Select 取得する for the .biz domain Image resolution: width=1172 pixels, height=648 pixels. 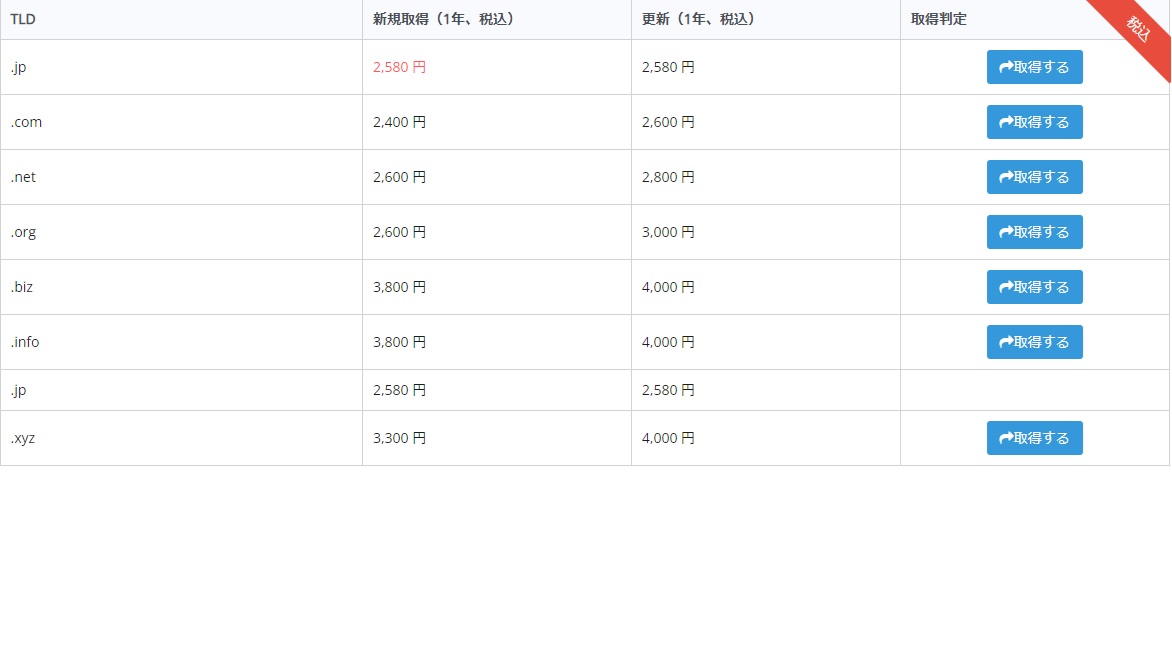tap(1034, 287)
